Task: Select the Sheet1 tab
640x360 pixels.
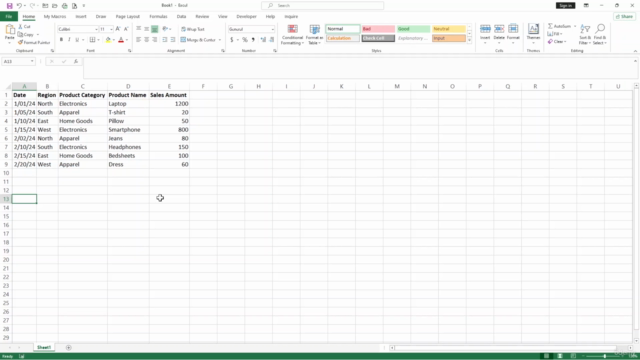Action: (x=44, y=348)
